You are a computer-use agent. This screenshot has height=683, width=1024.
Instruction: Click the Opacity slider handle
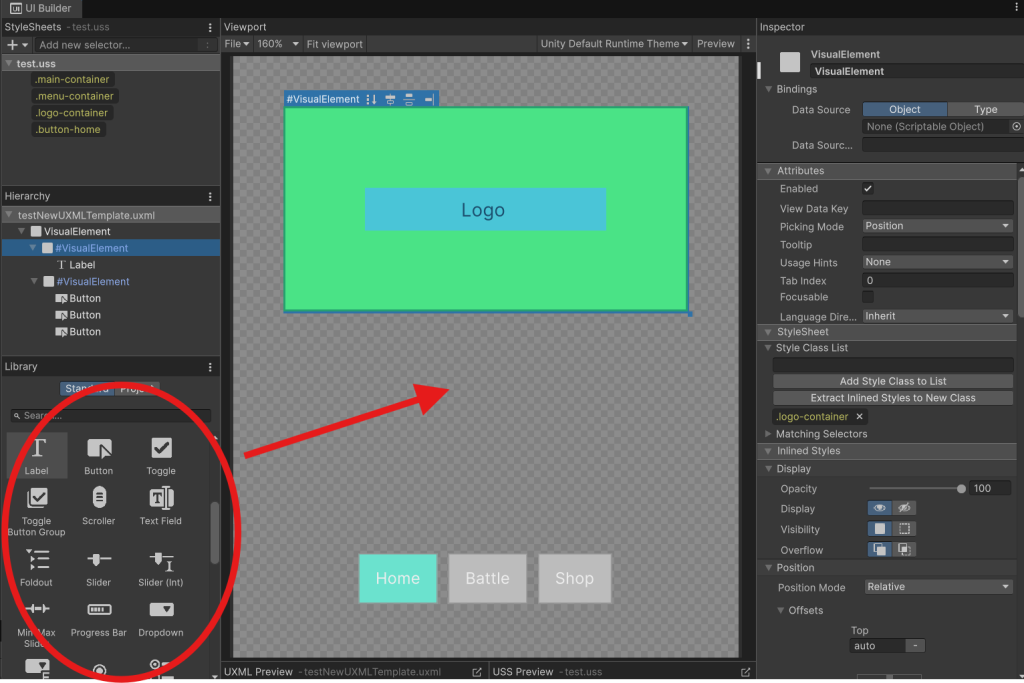click(961, 489)
